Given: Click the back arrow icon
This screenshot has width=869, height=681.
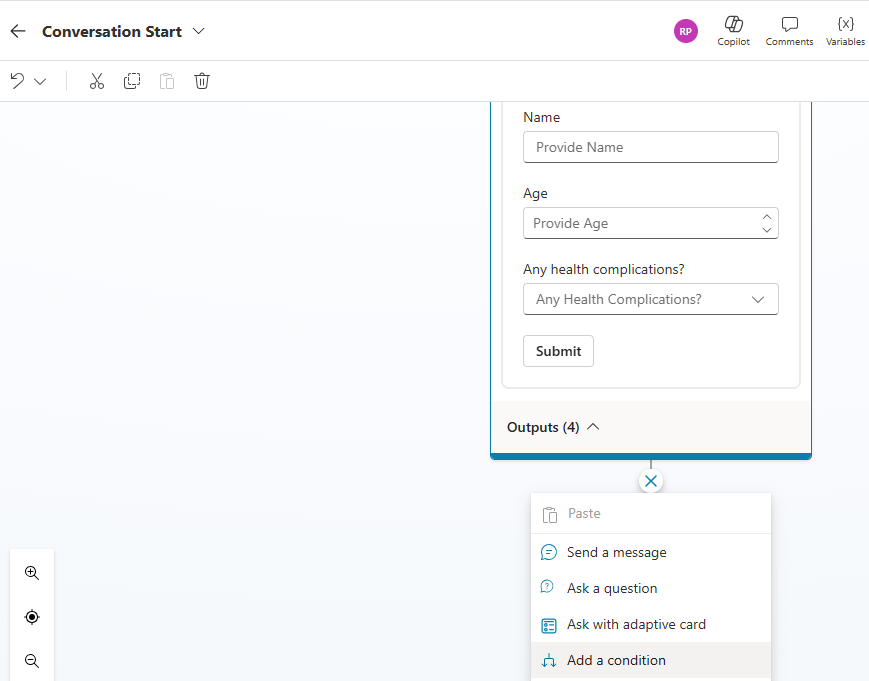Looking at the screenshot, I should 18,31.
